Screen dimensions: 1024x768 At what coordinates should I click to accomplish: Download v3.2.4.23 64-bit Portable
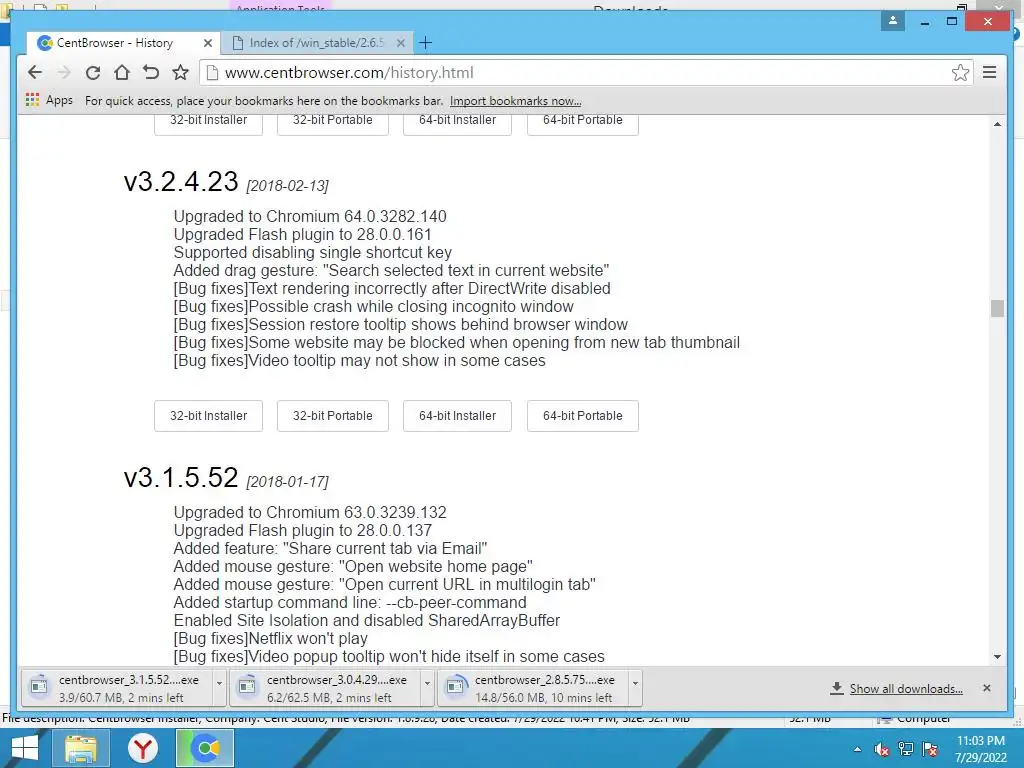point(583,416)
